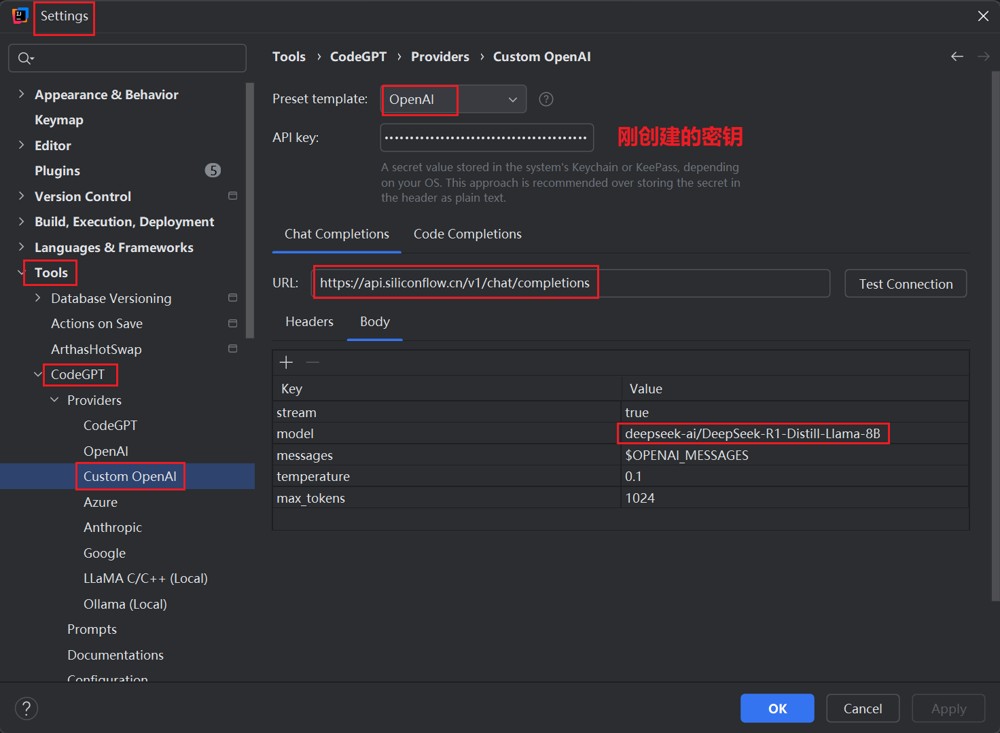Switch to Code Completions tab

coord(467,234)
